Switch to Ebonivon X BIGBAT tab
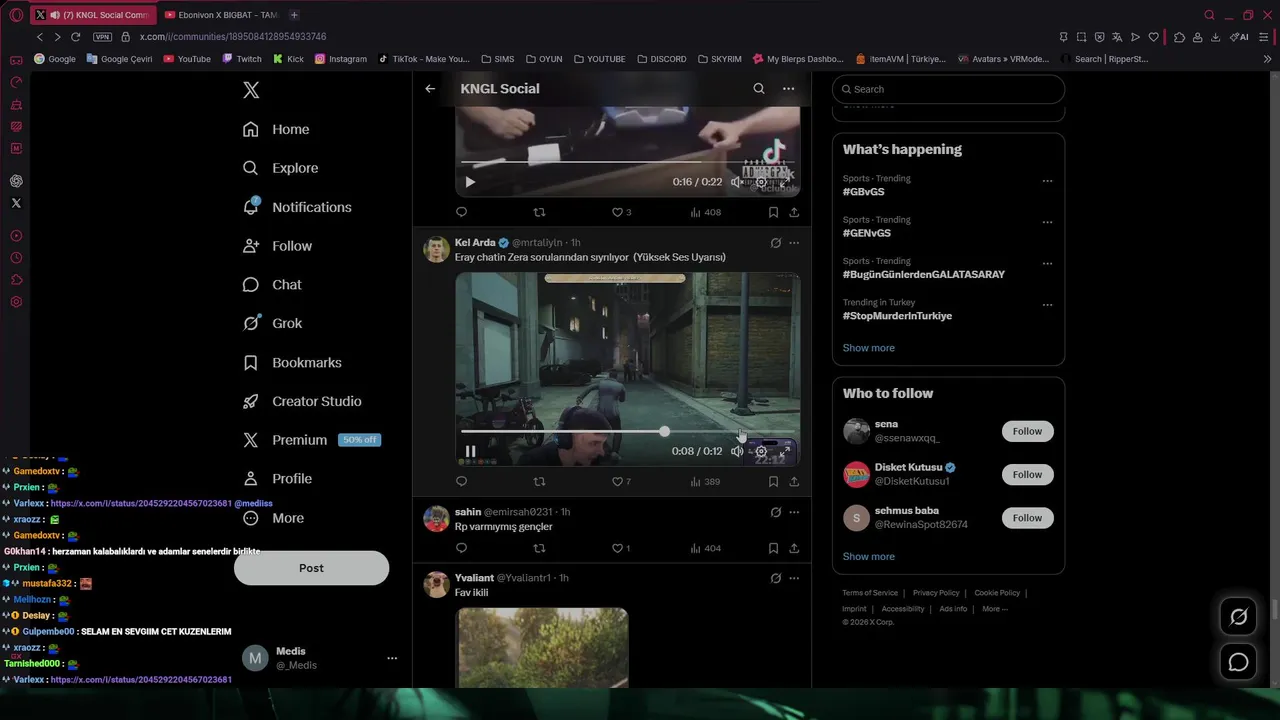 [x=220, y=15]
